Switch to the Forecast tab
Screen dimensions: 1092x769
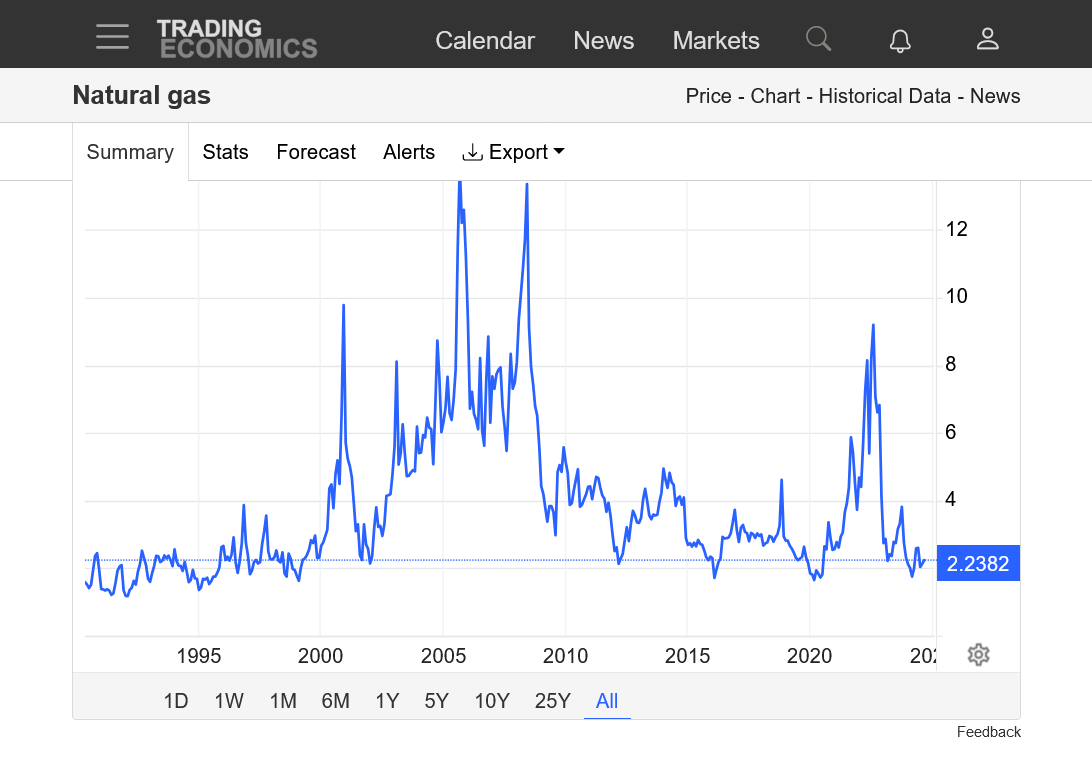click(x=316, y=152)
